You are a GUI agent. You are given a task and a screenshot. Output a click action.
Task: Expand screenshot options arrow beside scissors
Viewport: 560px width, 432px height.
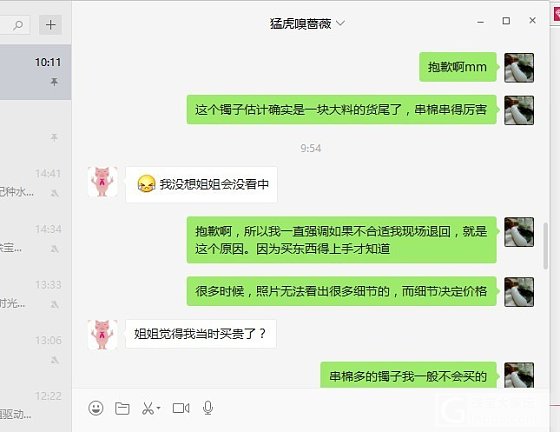point(158,408)
